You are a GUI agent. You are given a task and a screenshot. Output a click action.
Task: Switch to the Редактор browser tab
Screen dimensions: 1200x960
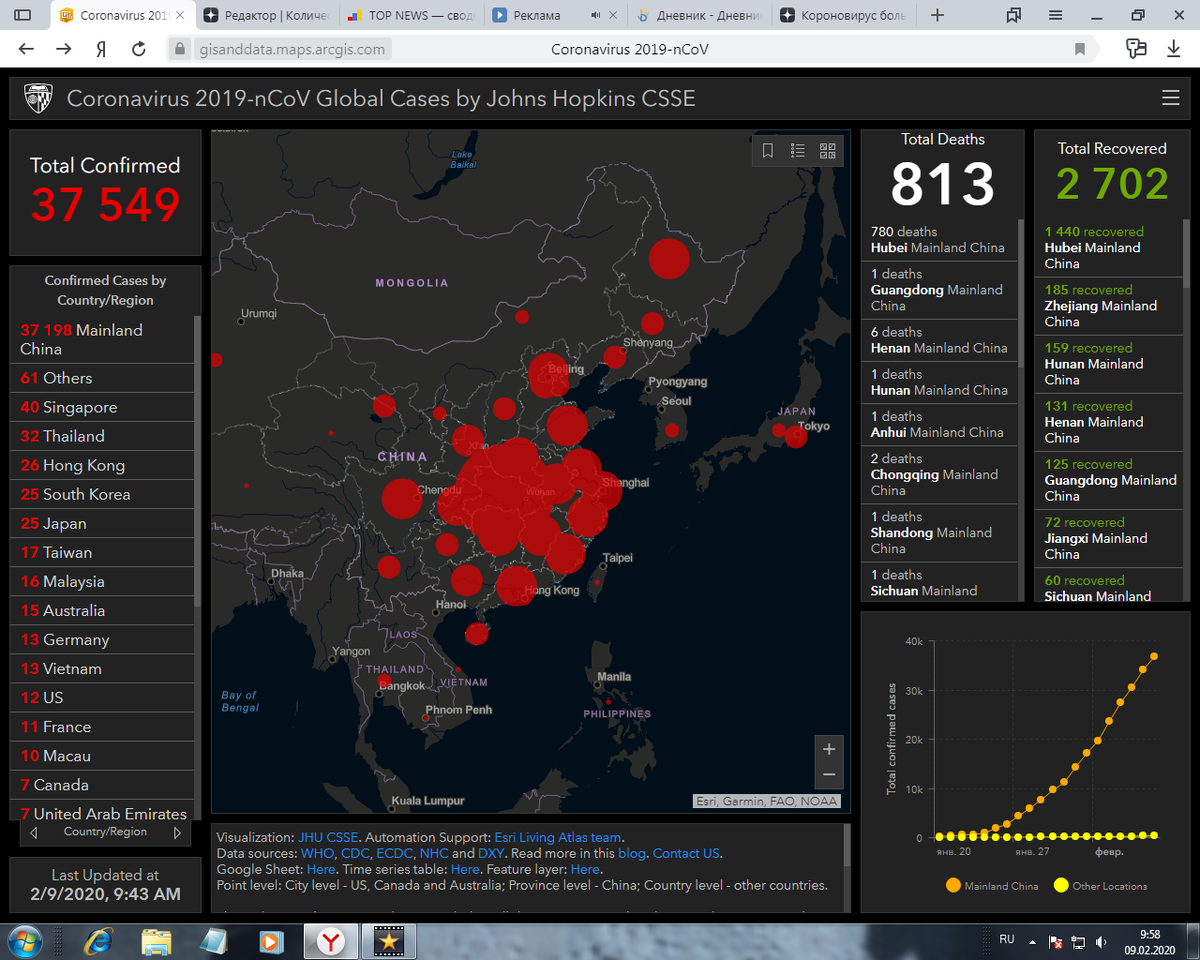click(266, 15)
